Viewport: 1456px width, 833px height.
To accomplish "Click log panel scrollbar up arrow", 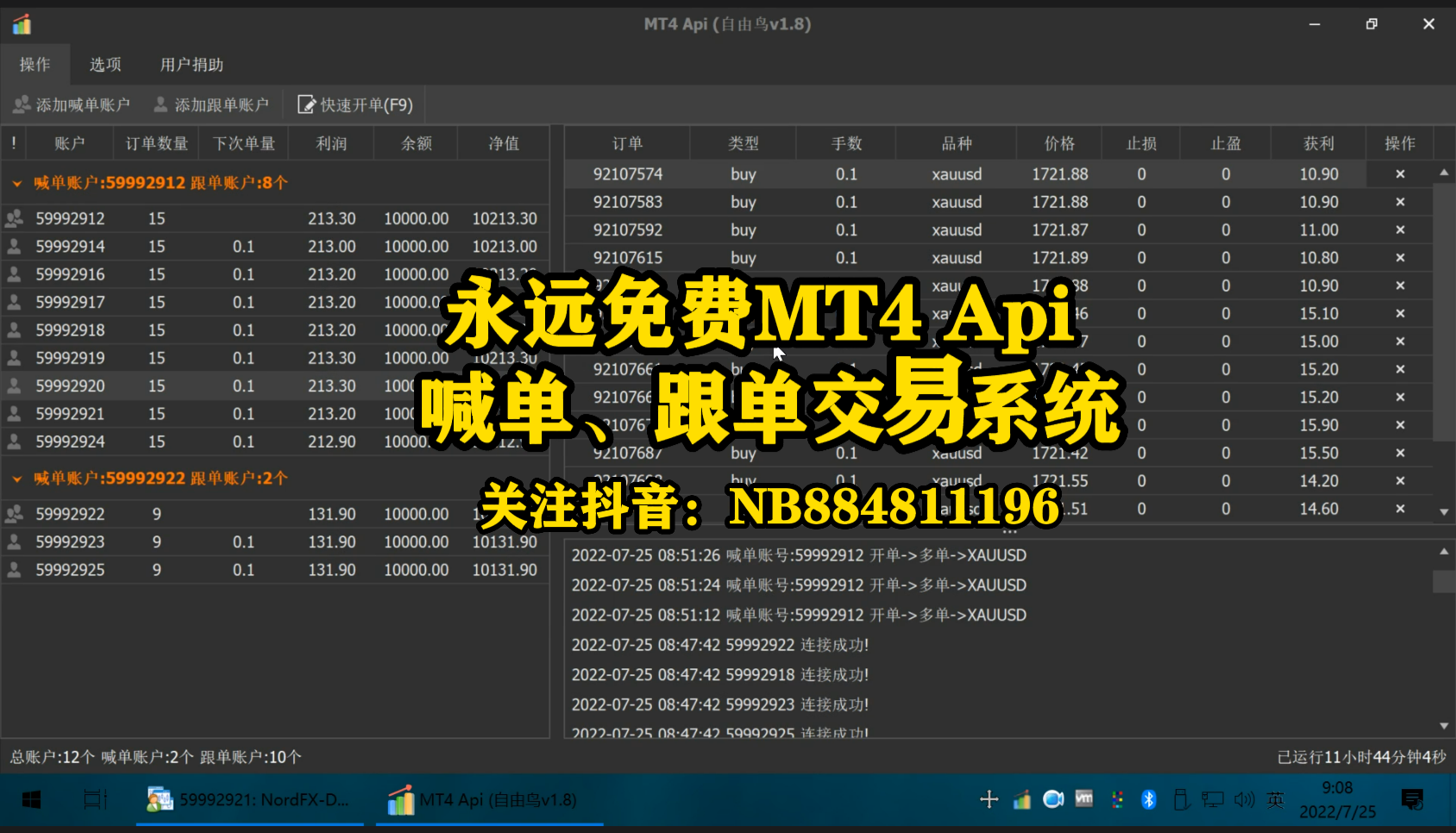I will point(1444,551).
